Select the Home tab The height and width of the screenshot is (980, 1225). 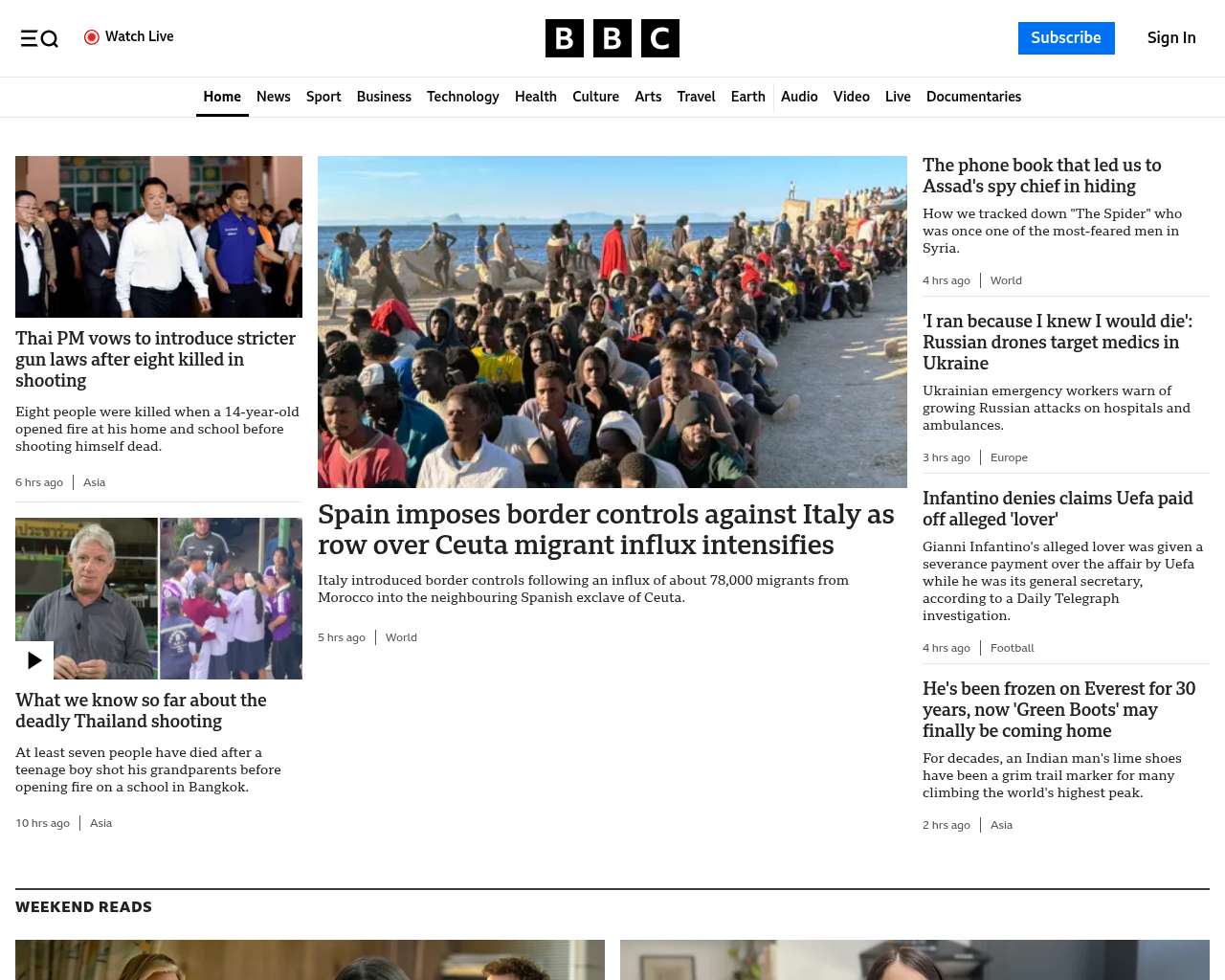[222, 97]
